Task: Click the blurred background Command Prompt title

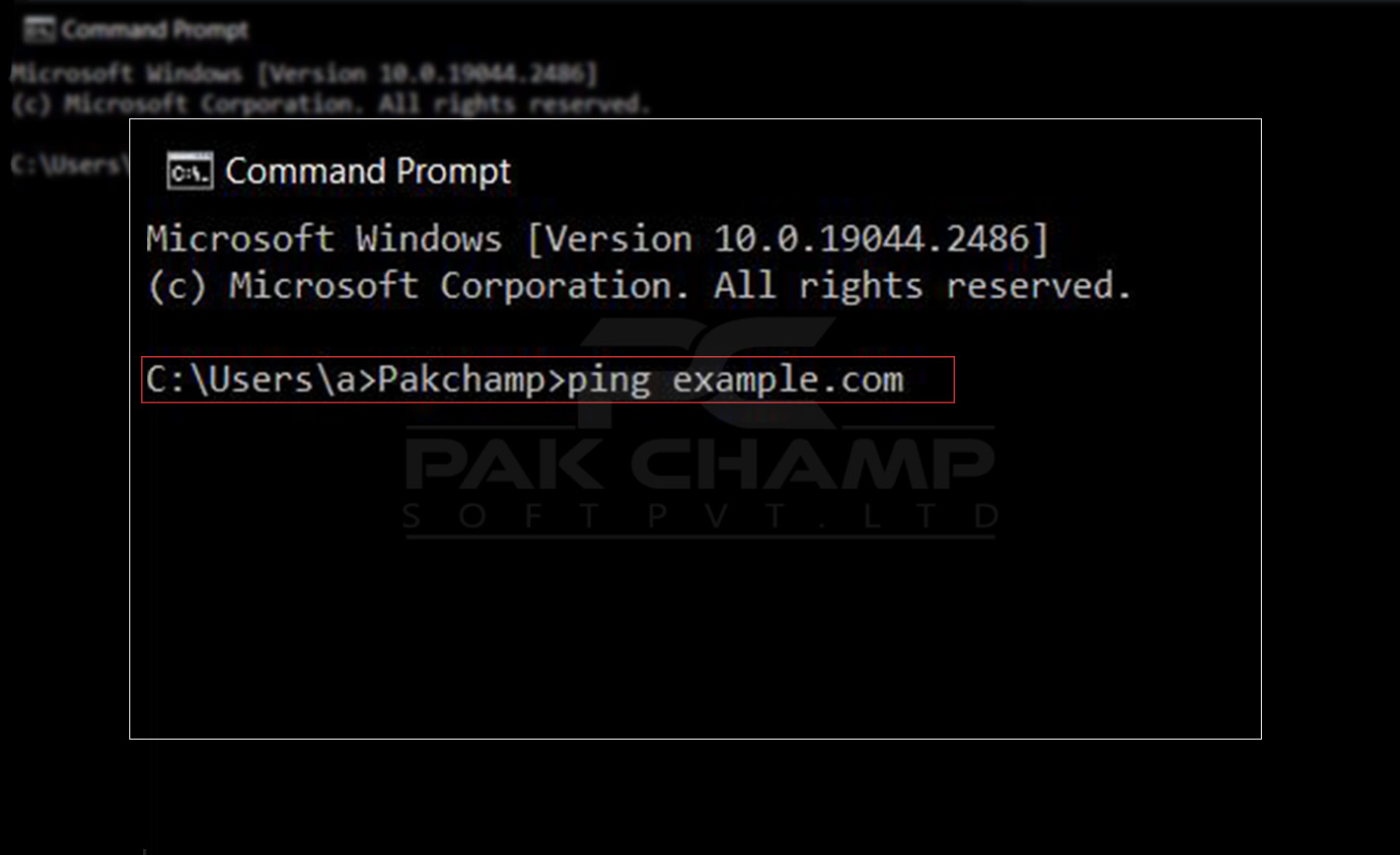Action: click(155, 31)
